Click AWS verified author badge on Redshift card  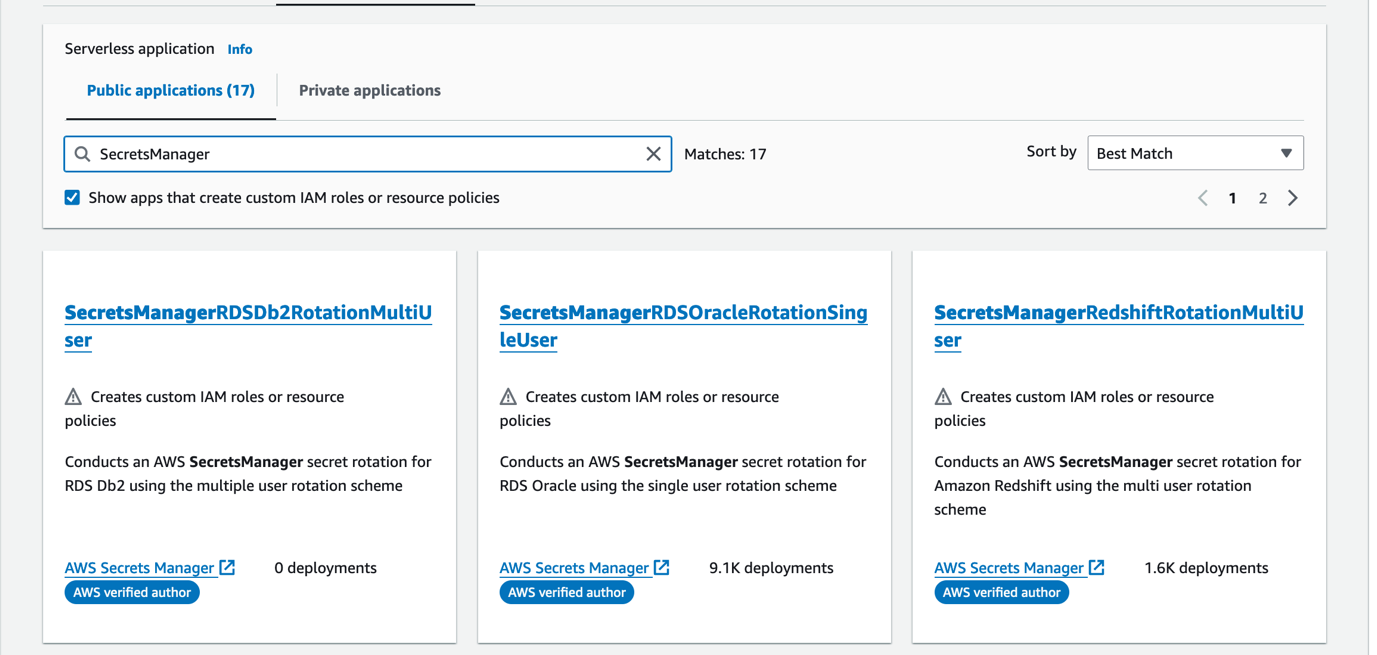(1002, 592)
